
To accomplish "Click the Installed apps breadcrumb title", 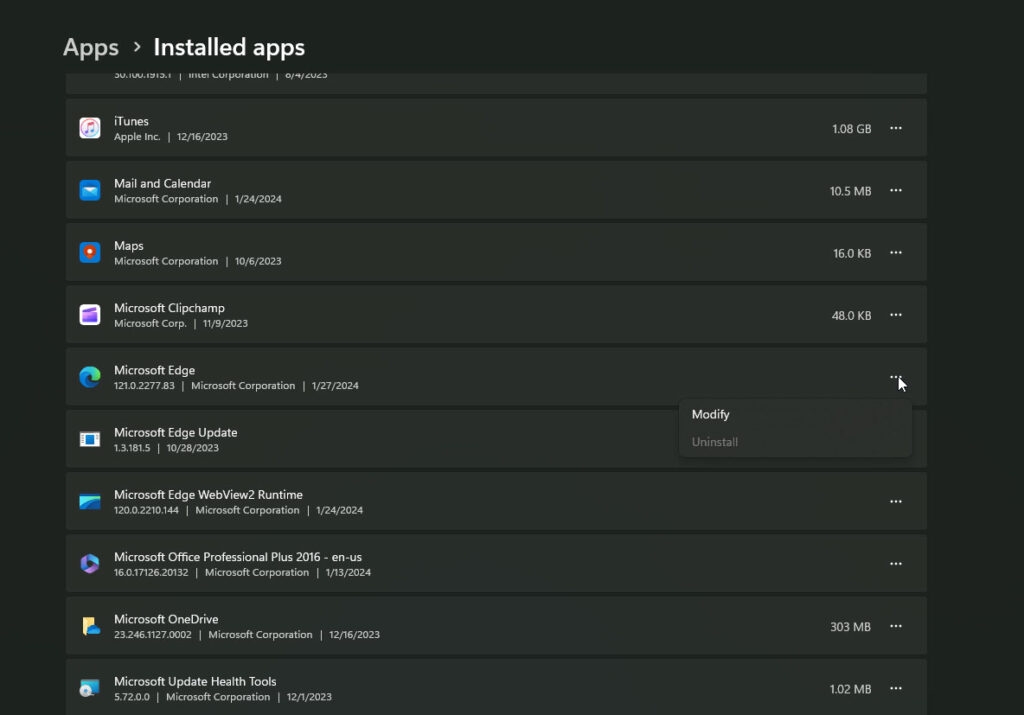I will (x=229, y=48).
